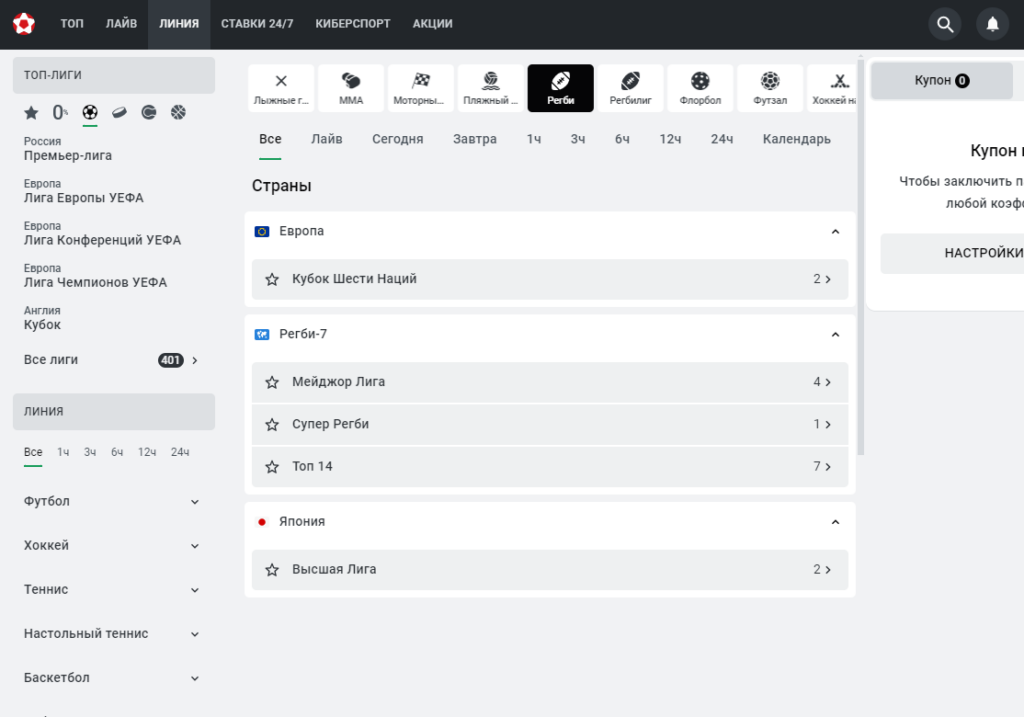Open Англия Кубок link
Viewport: 1024px width, 717px height.
coord(42,318)
